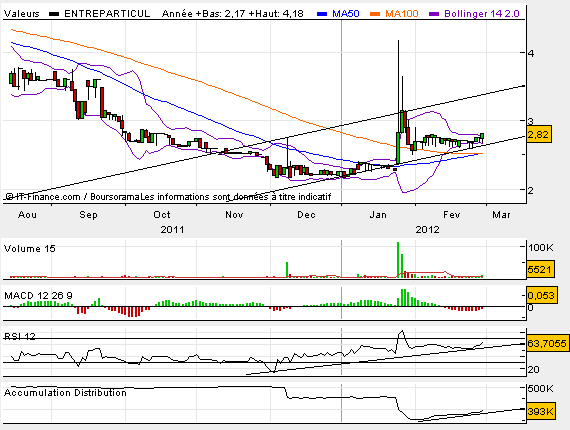Viewport: 570px width, 430px height.
Task: Click the tallest January price spike candle
Action: tap(398, 102)
